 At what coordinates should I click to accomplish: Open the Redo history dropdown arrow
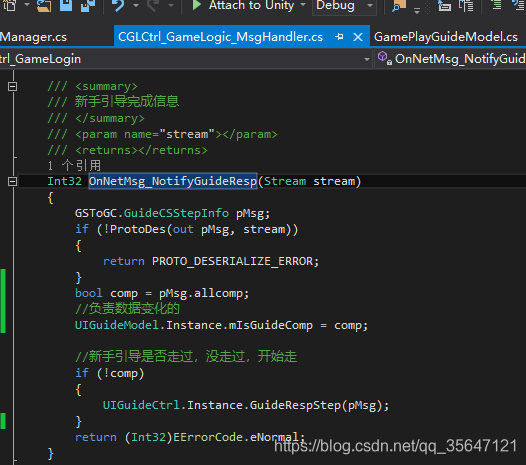point(171,5)
